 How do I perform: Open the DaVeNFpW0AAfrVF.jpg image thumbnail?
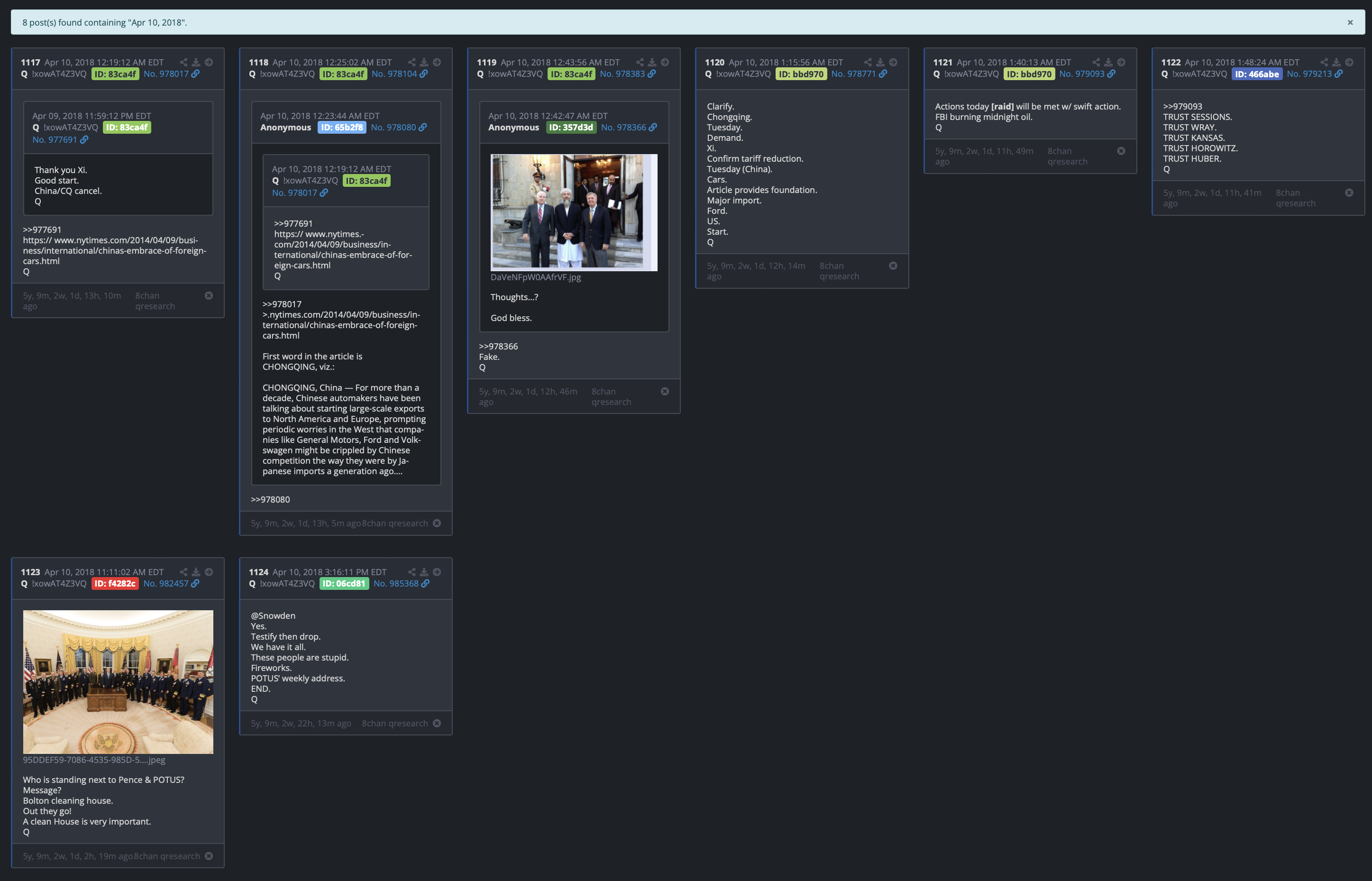574,212
